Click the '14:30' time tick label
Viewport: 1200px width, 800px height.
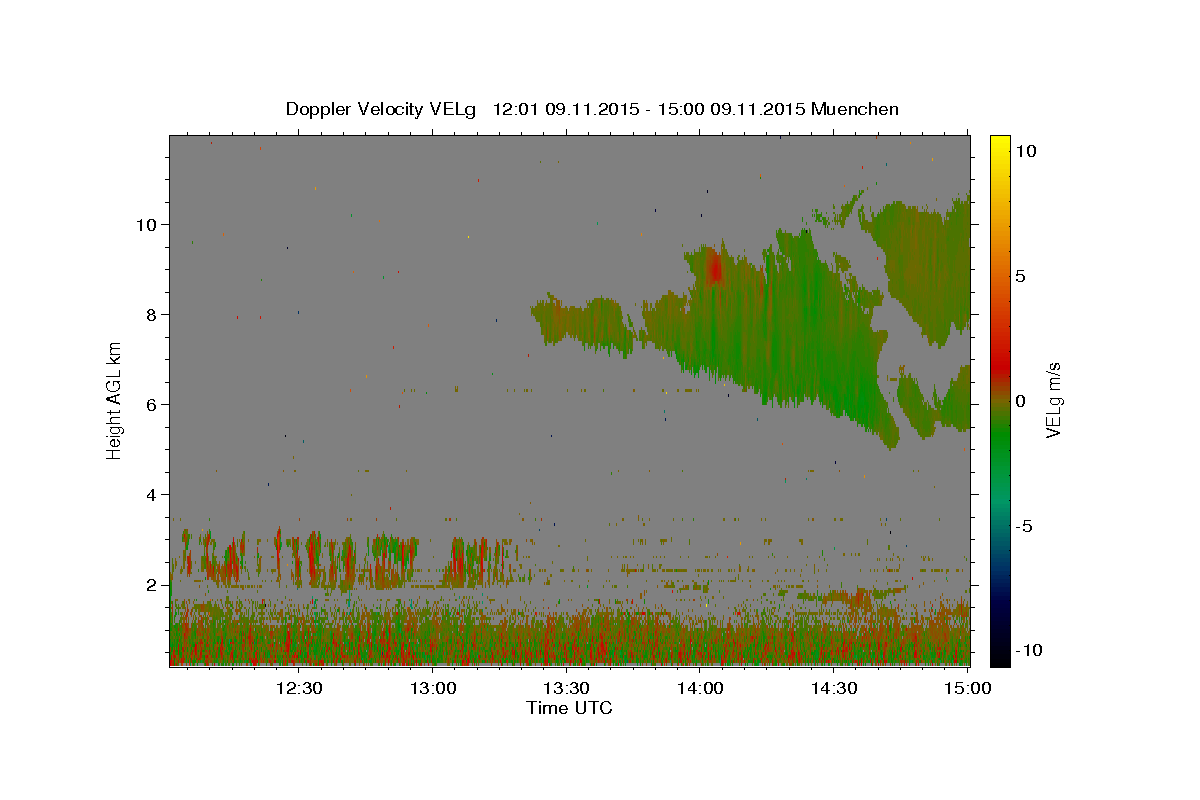833,688
